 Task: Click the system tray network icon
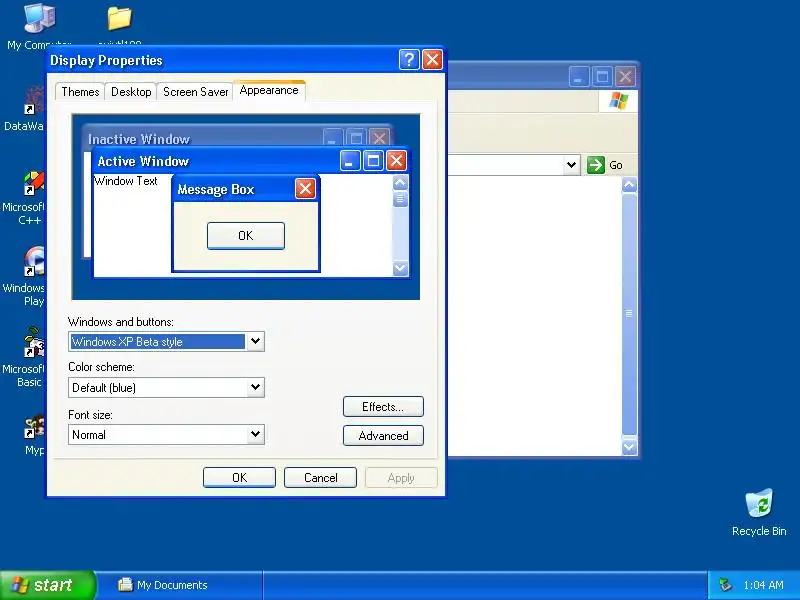(x=725, y=585)
